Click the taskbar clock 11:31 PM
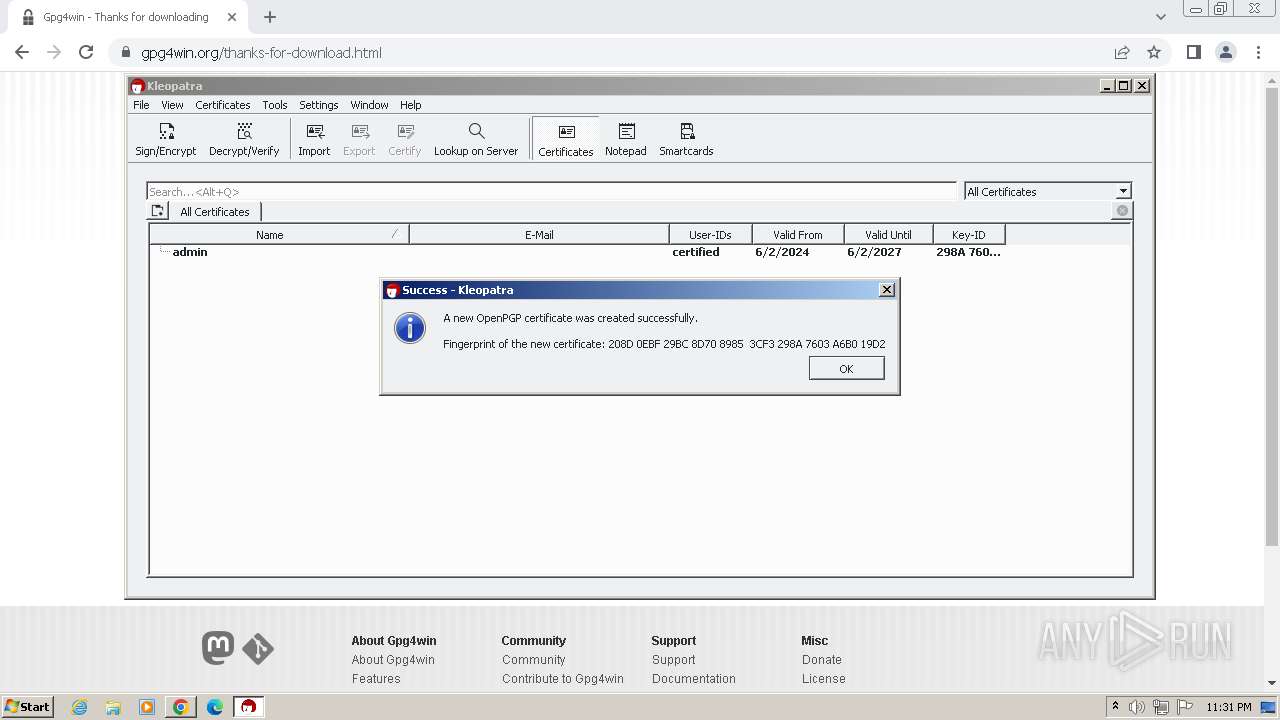 [1229, 707]
